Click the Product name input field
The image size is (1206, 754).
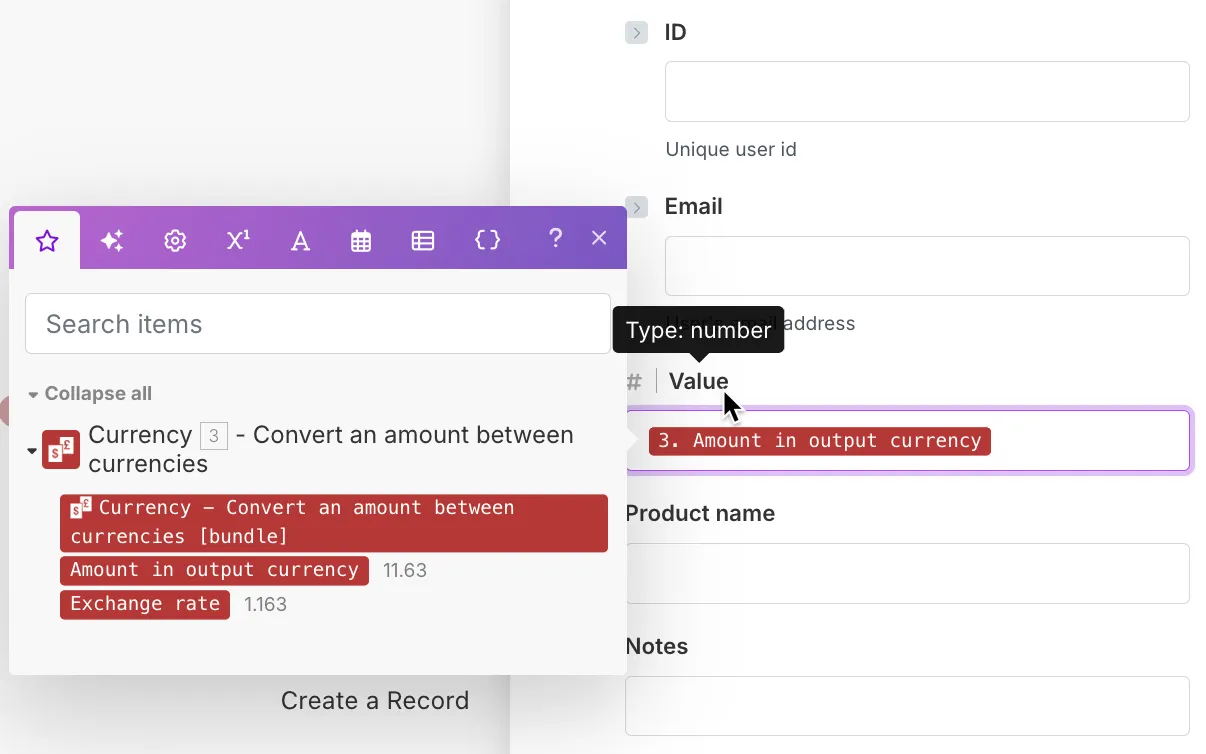pyautogui.click(x=908, y=573)
